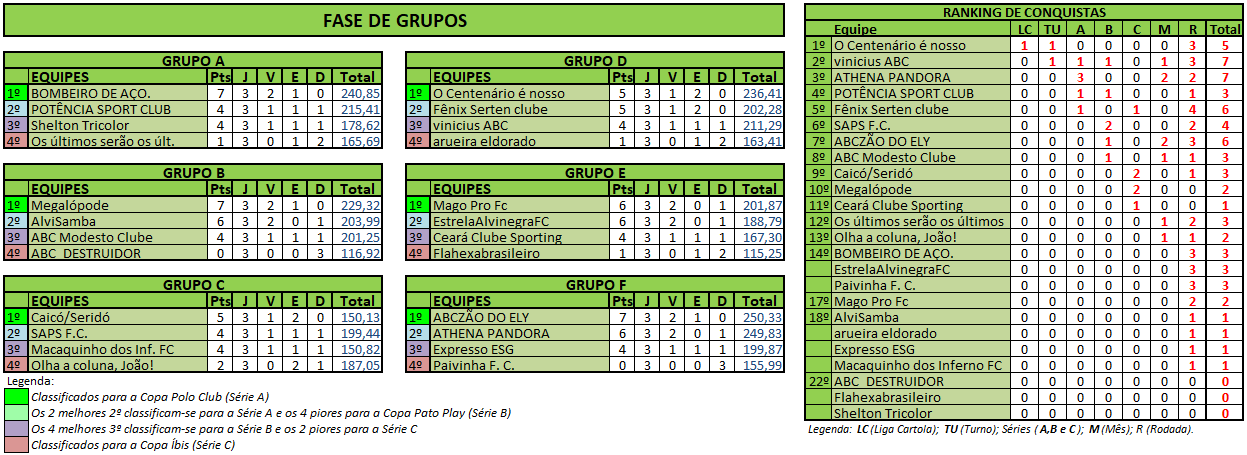Image resolution: width=1247 pixels, height=455 pixels.
Task: Select BOMBEIRO DE AÇO team cell
Action: tap(118, 93)
